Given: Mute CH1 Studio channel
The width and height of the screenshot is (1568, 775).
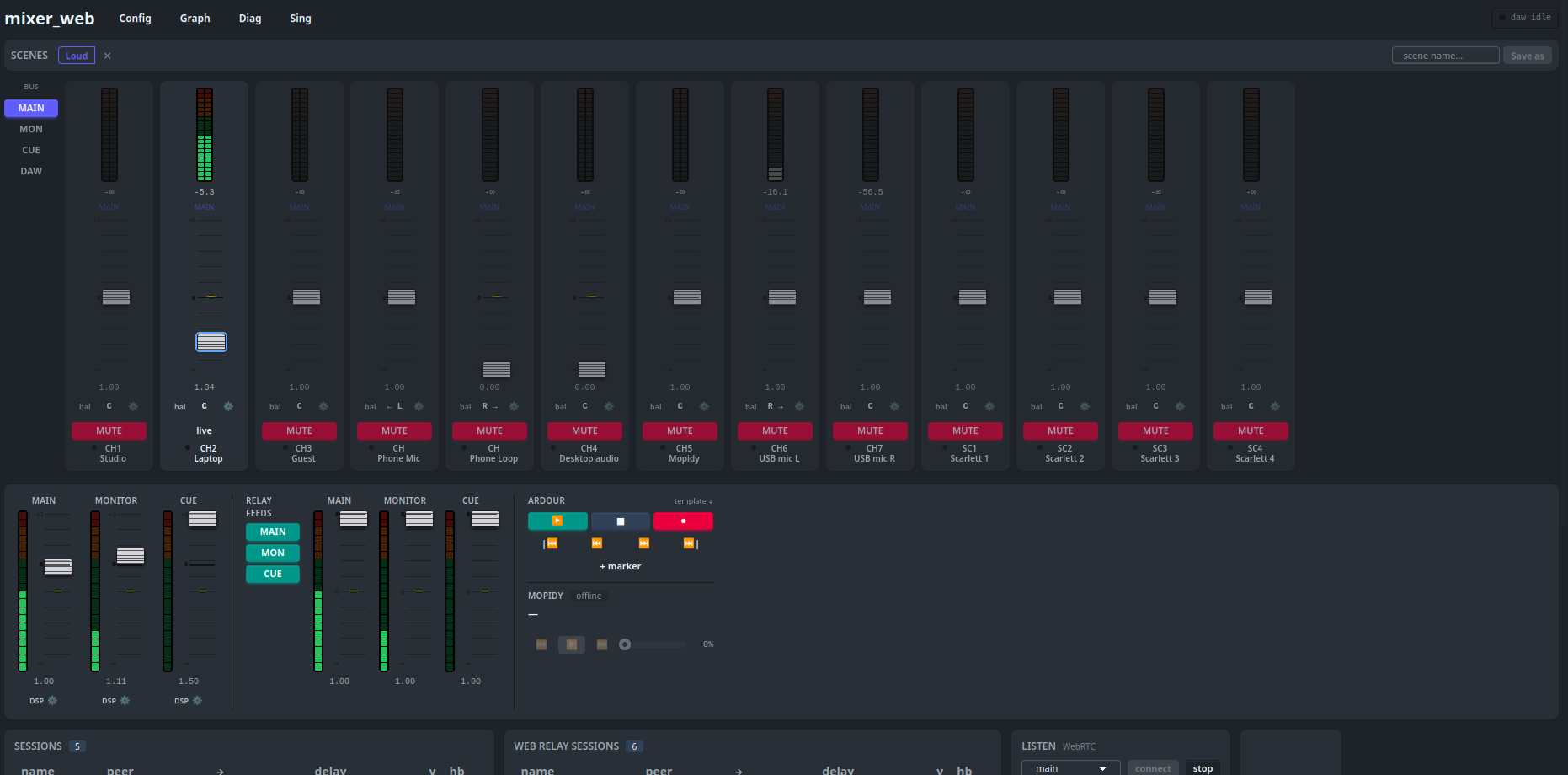Looking at the screenshot, I should (109, 430).
